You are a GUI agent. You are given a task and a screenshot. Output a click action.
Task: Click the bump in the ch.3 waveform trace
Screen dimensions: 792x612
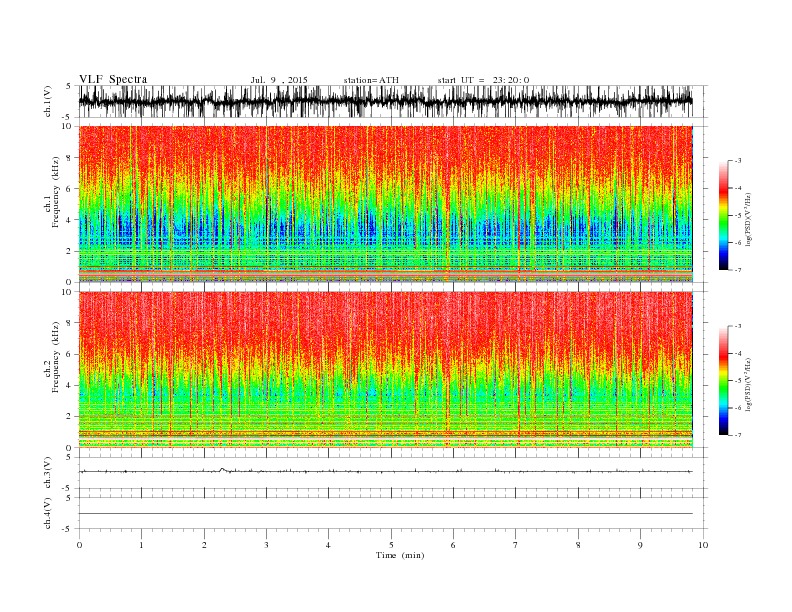pos(222,470)
